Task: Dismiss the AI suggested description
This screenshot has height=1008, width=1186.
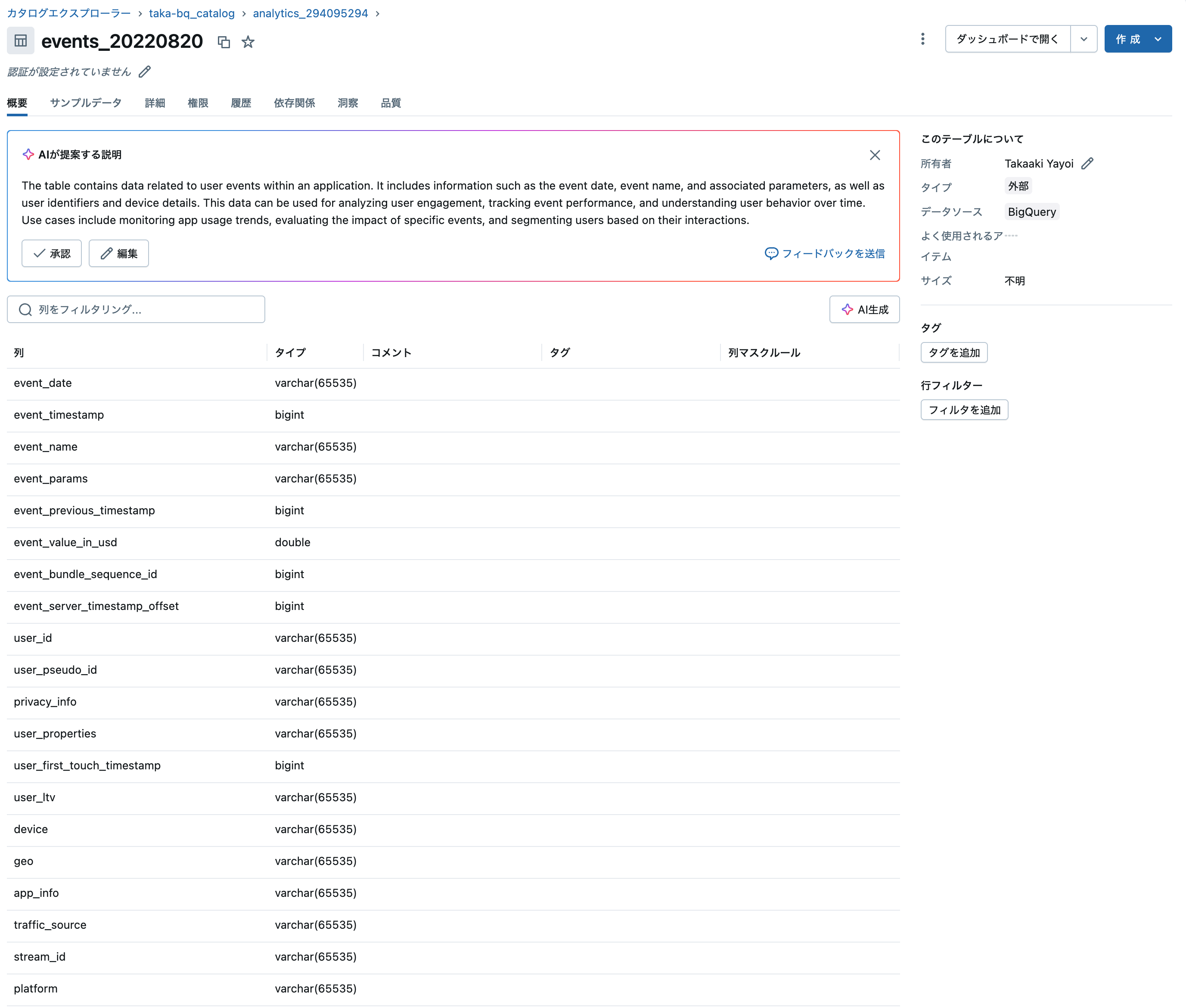Action: click(875, 155)
